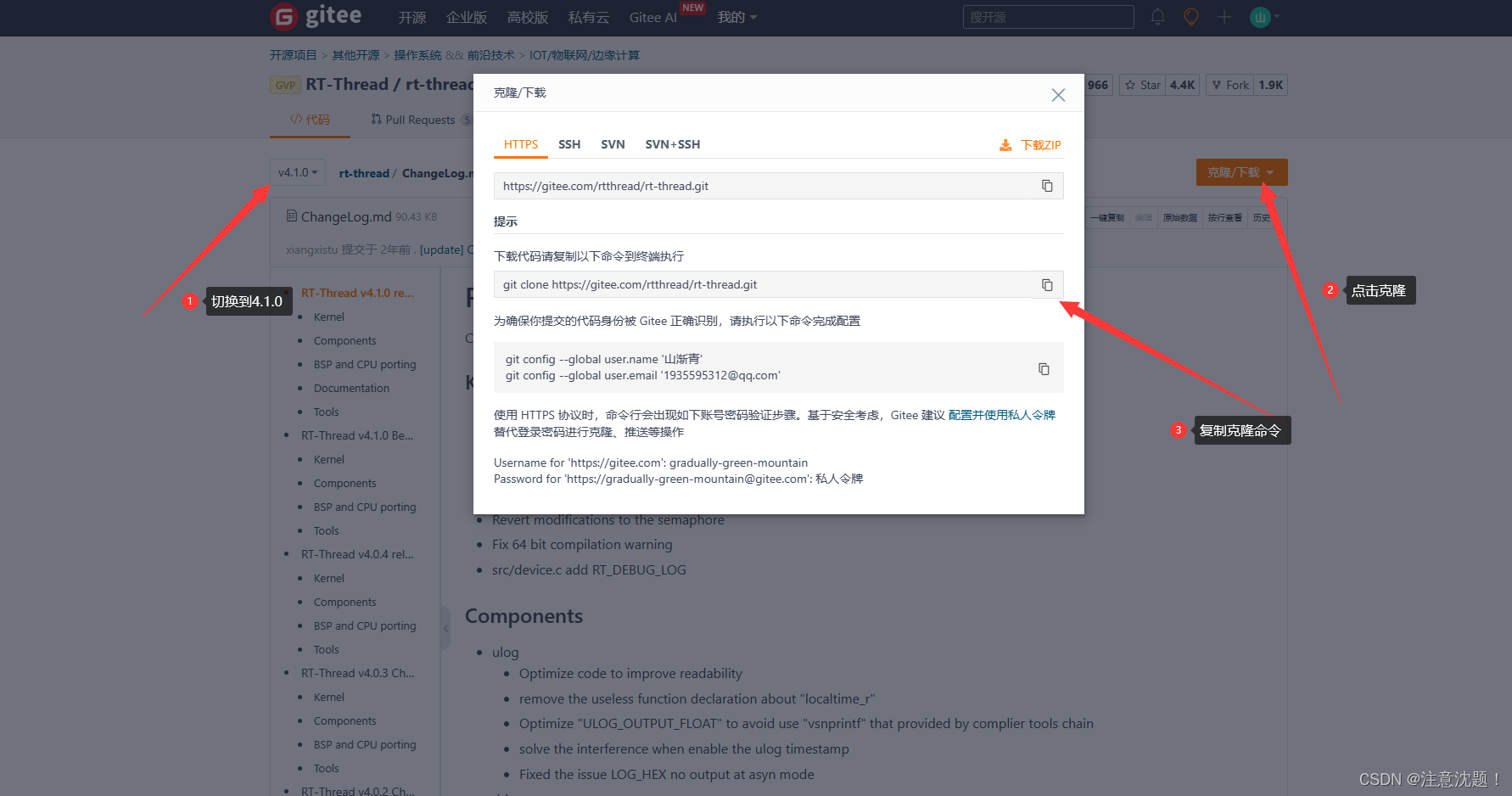This screenshot has width=1512, height=796.
Task: Click the Fork count 1.9K
Action: 1270,85
